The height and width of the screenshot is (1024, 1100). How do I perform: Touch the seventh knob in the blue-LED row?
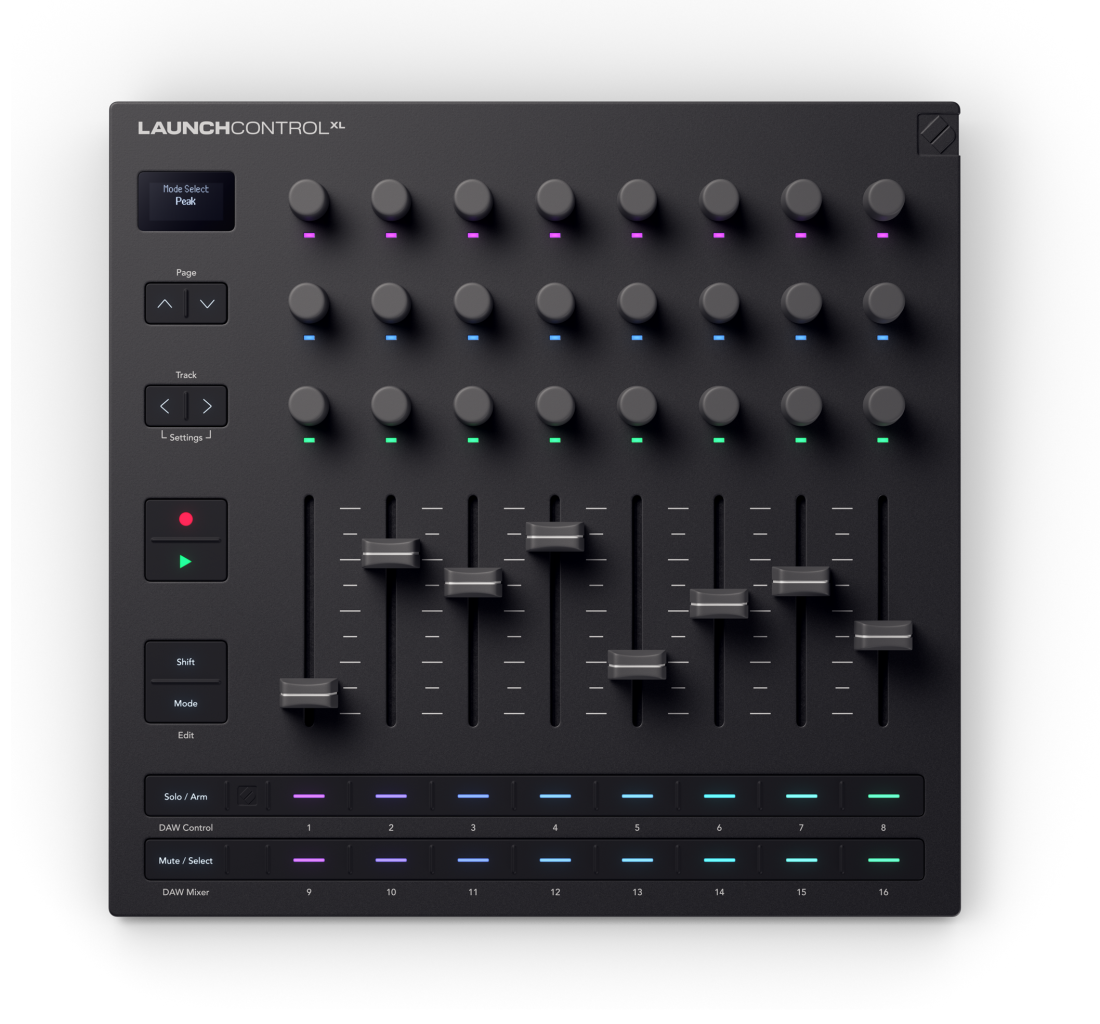(801, 302)
